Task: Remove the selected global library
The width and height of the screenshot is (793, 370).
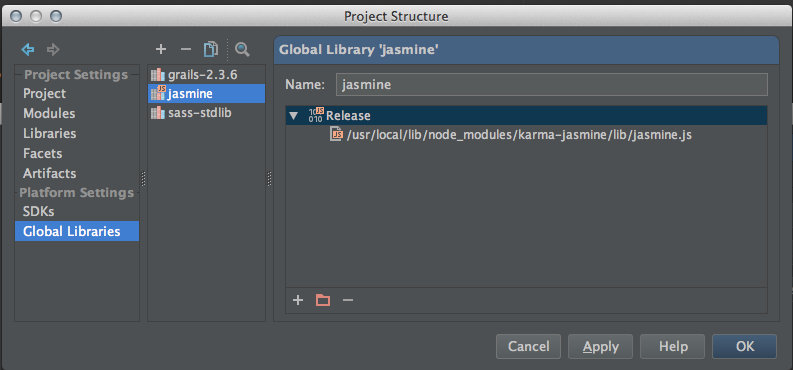Action: (186, 49)
